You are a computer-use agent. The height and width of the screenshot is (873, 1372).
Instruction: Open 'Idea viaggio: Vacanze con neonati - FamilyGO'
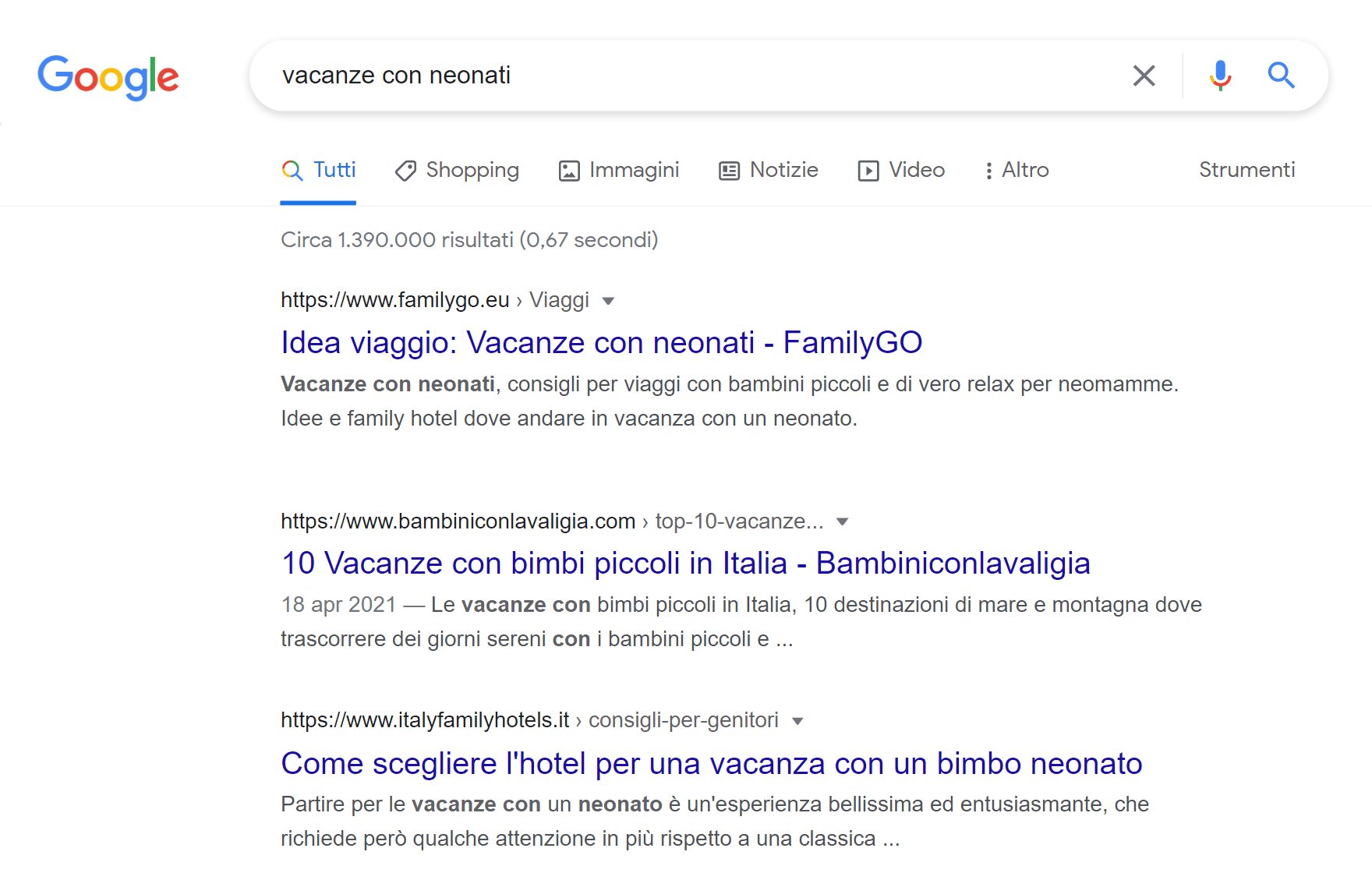click(602, 342)
